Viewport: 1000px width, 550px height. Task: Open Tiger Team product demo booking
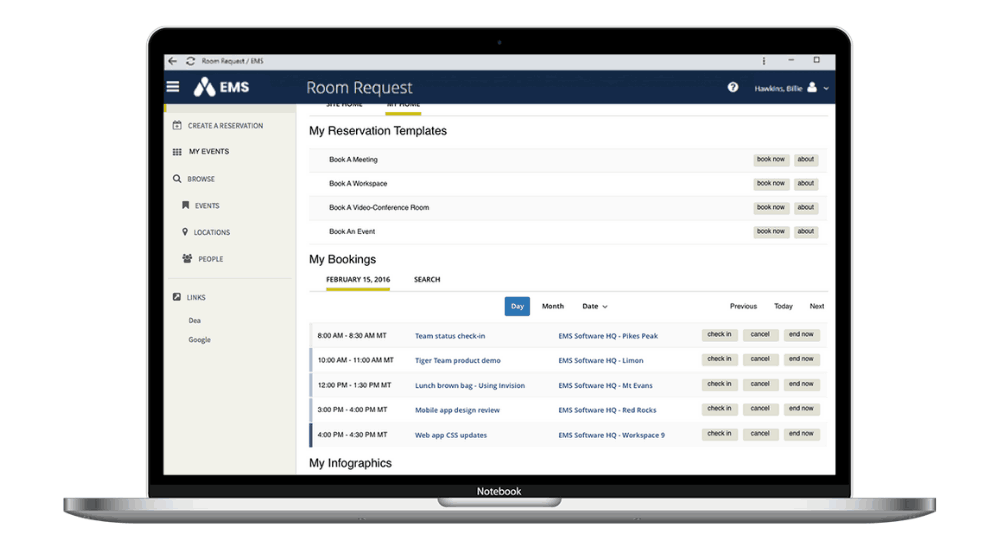pos(457,360)
